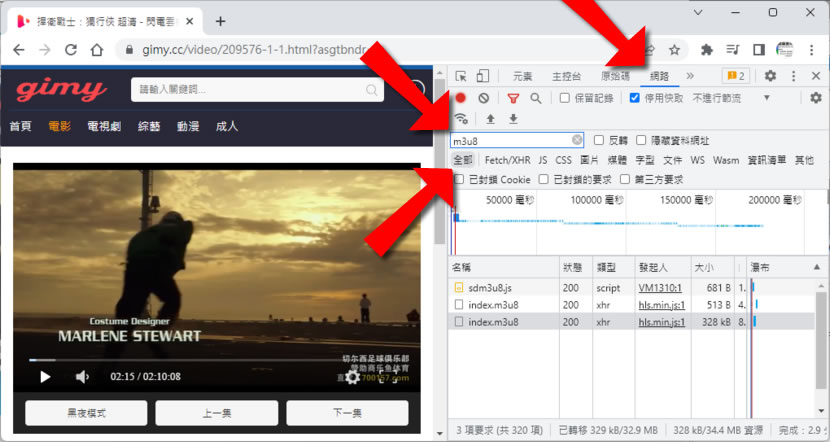The height and width of the screenshot is (442, 830).
Task: Open VM1310:1 initiator link
Action: [x=660, y=288]
